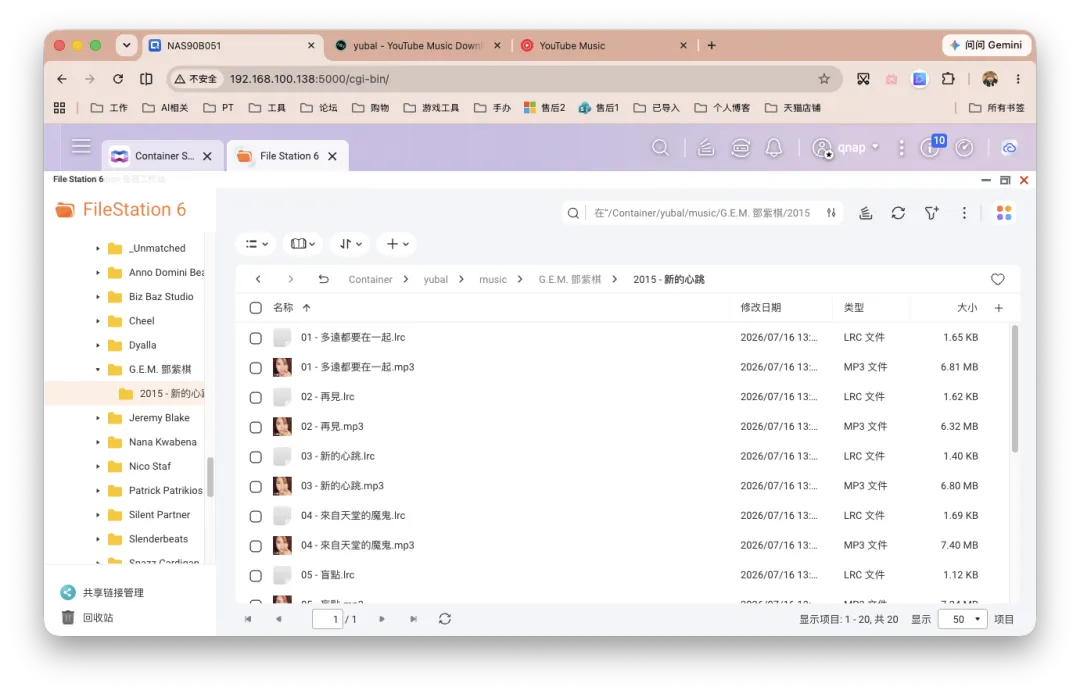
Task: Jump to last page arrow
Action: pyautogui.click(x=413, y=619)
